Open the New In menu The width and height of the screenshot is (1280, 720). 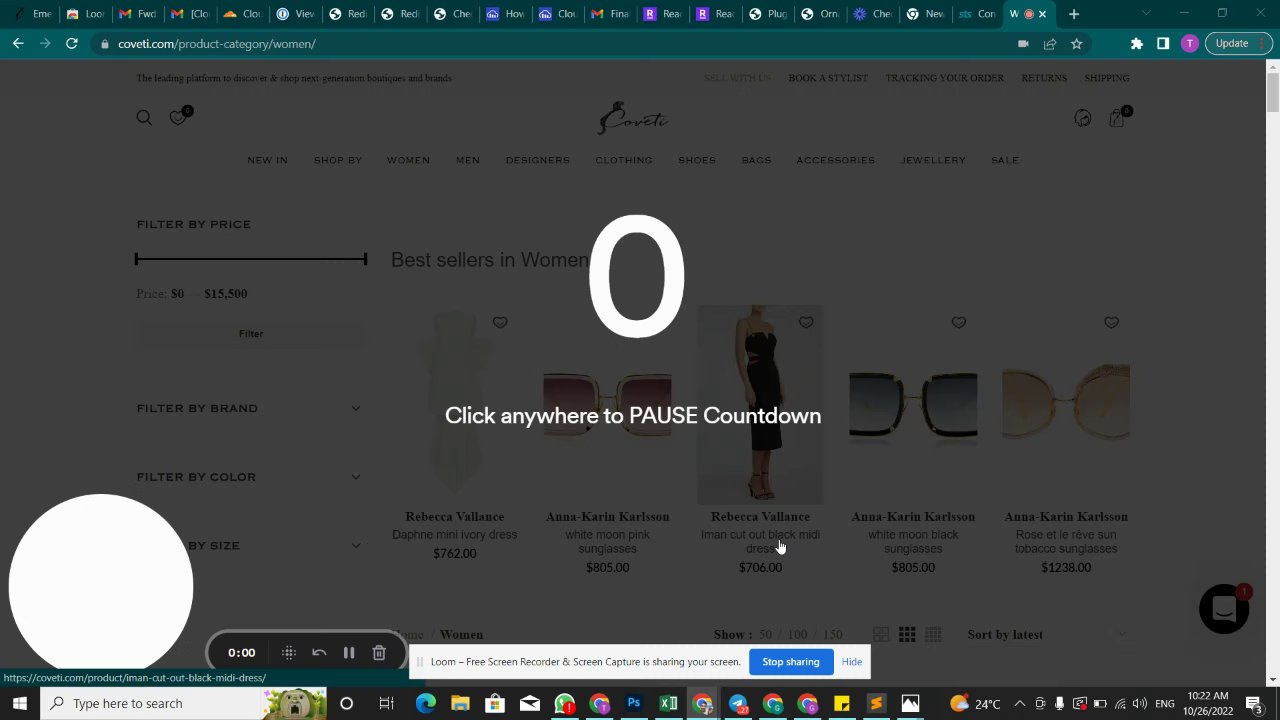[267, 160]
